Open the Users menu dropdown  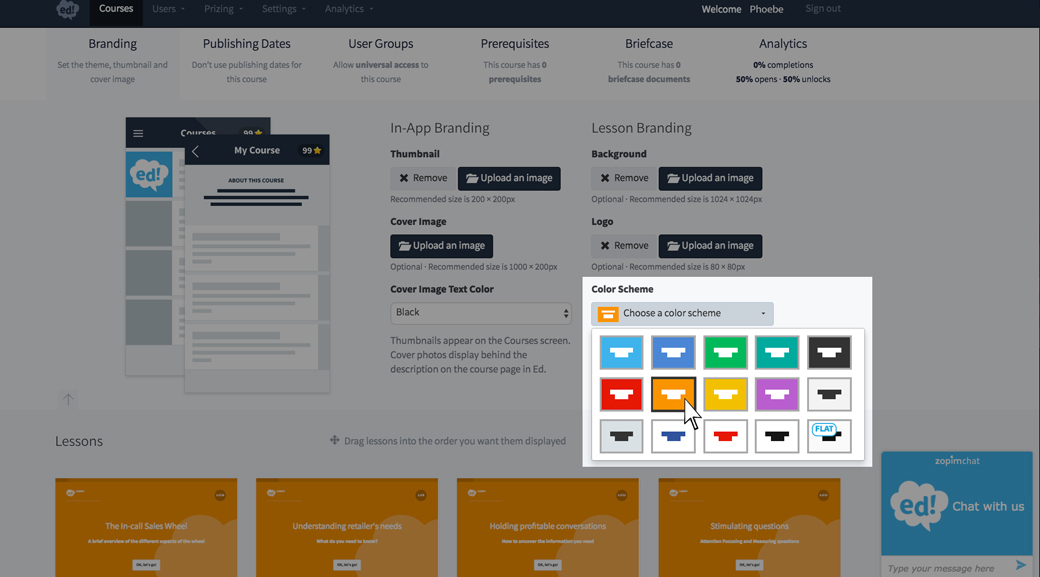[x=168, y=9]
